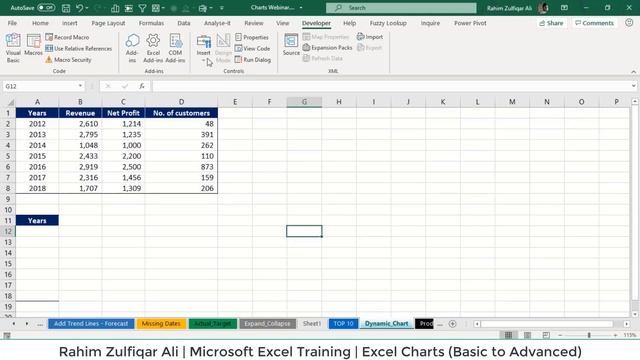Image resolution: width=640 pixels, height=360 pixels.
Task: Open the File tab
Action: click(x=12, y=23)
